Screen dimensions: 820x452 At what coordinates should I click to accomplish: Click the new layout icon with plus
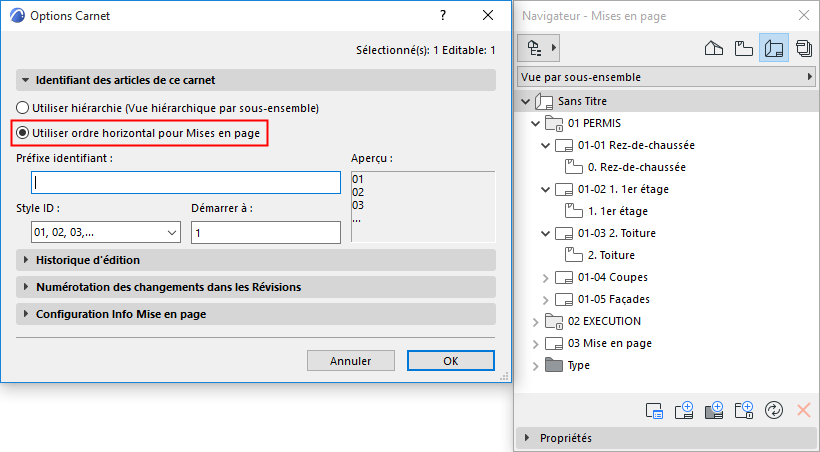(x=685, y=409)
